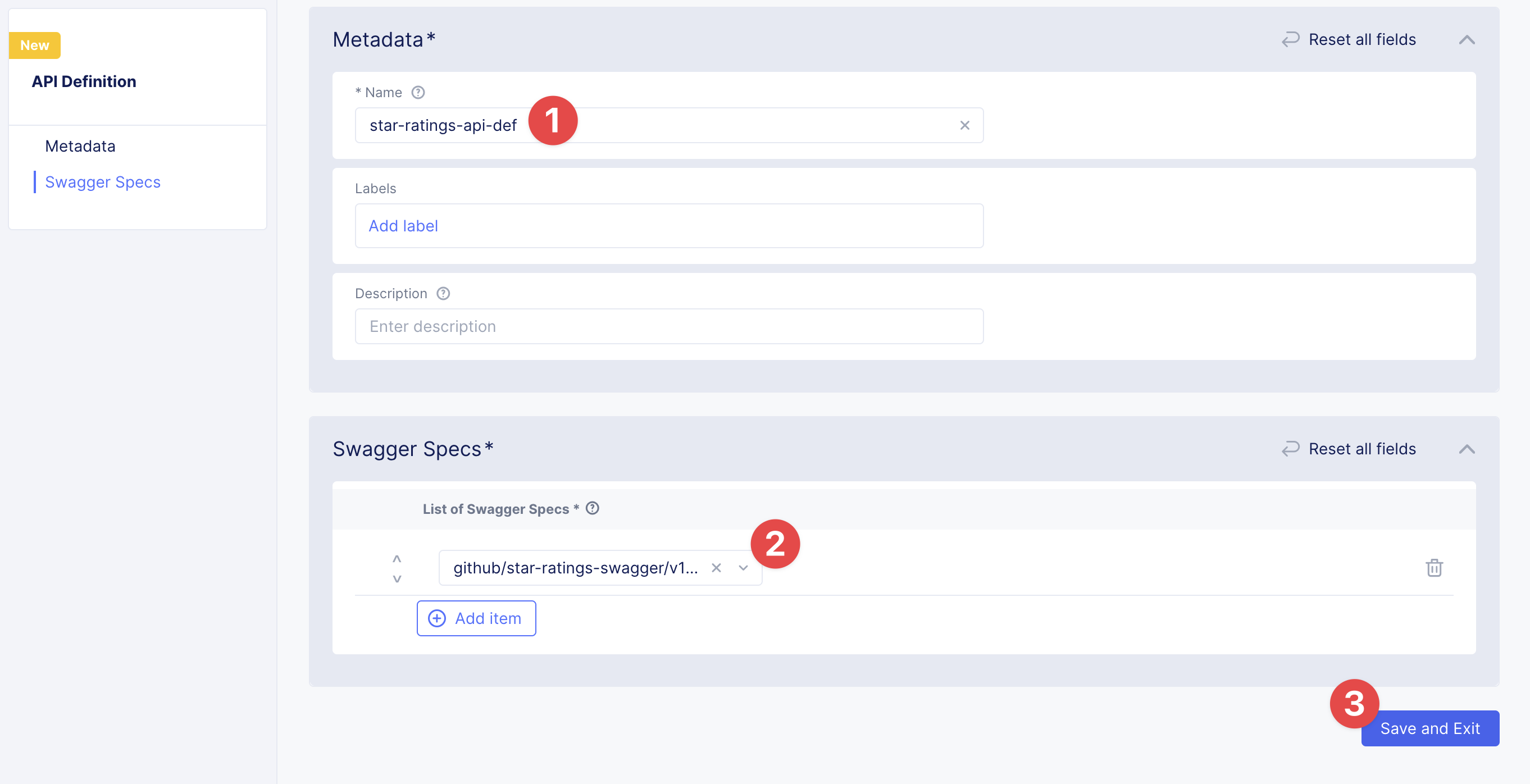The height and width of the screenshot is (784, 1530).
Task: Click into the Name text field
Action: tap(743, 125)
